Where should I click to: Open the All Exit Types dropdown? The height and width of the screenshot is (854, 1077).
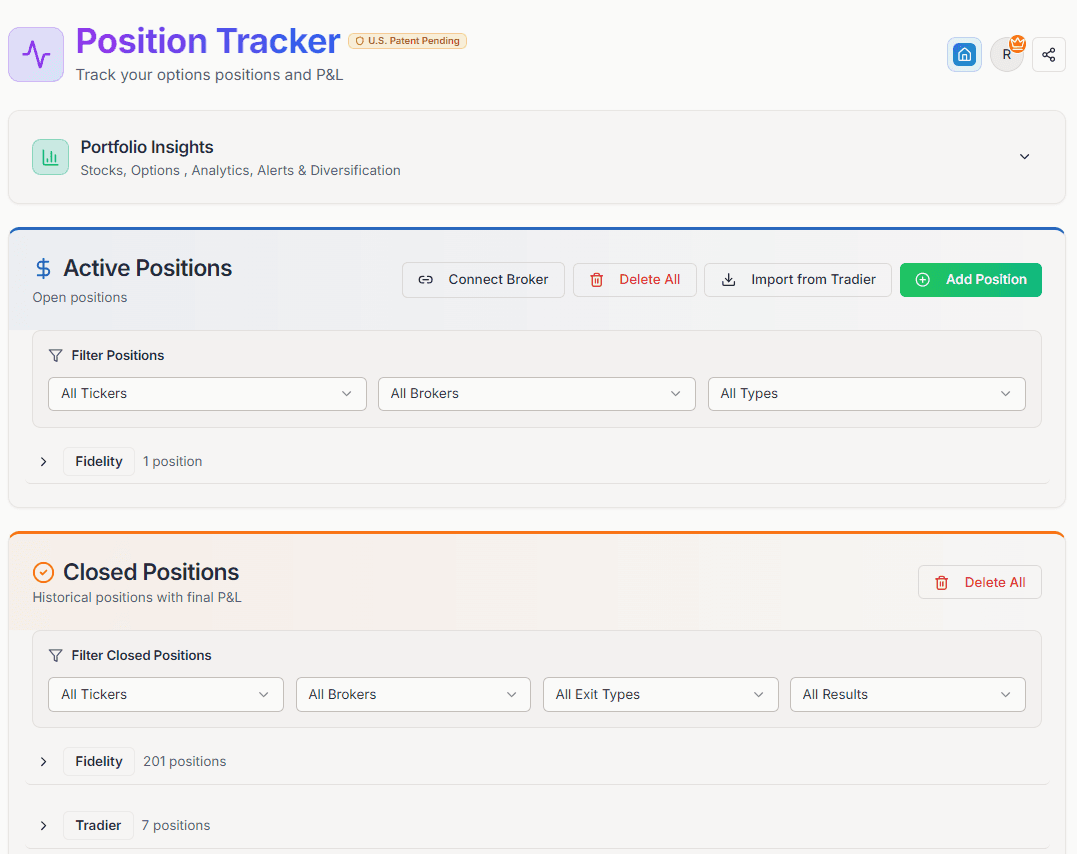[660, 694]
